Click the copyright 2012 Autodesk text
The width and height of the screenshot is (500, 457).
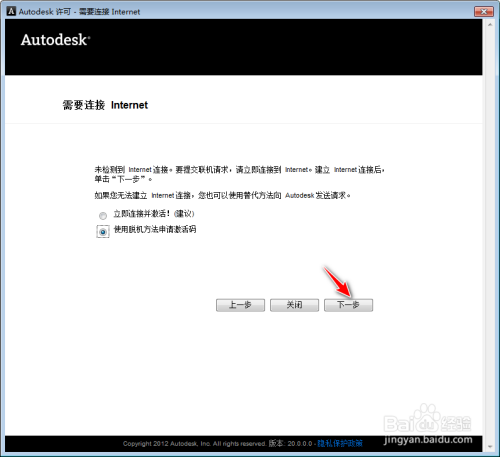(194, 444)
